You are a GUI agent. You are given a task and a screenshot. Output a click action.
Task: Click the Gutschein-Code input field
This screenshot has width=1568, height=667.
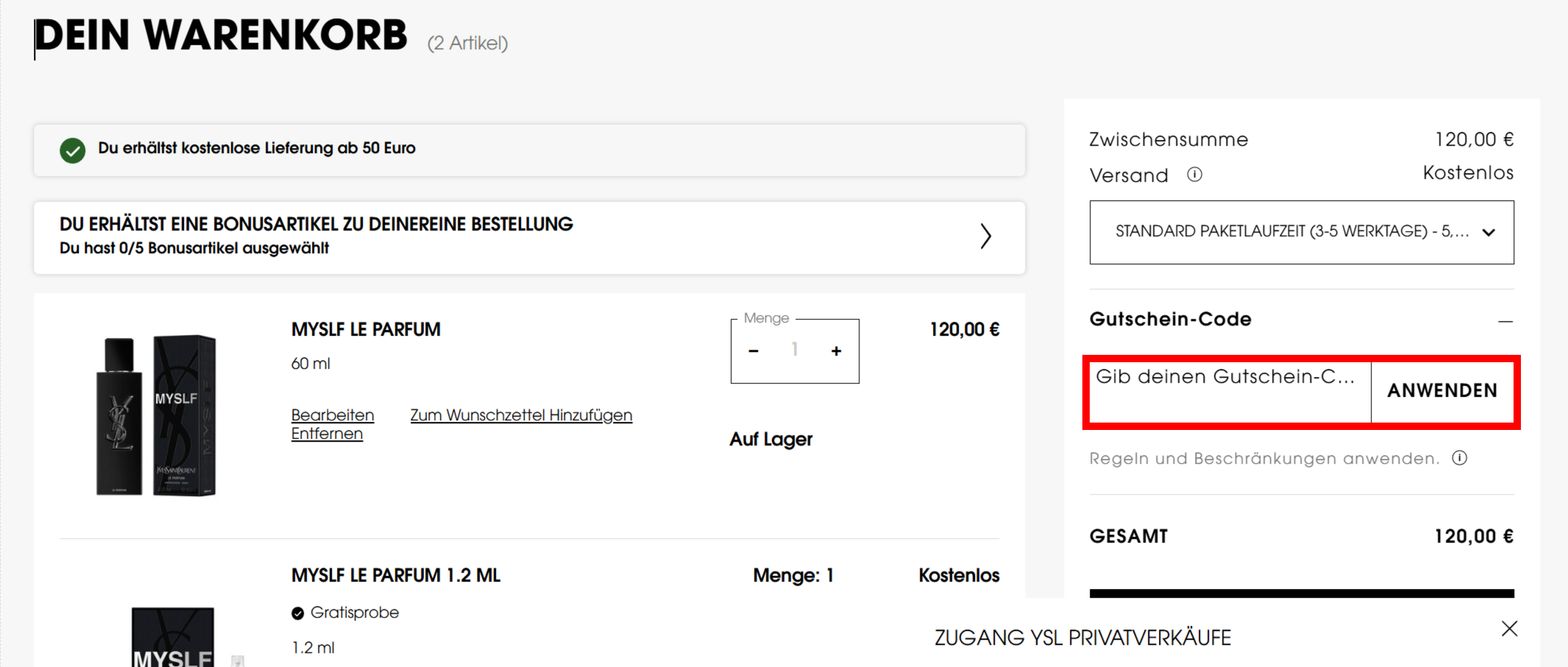point(1230,392)
